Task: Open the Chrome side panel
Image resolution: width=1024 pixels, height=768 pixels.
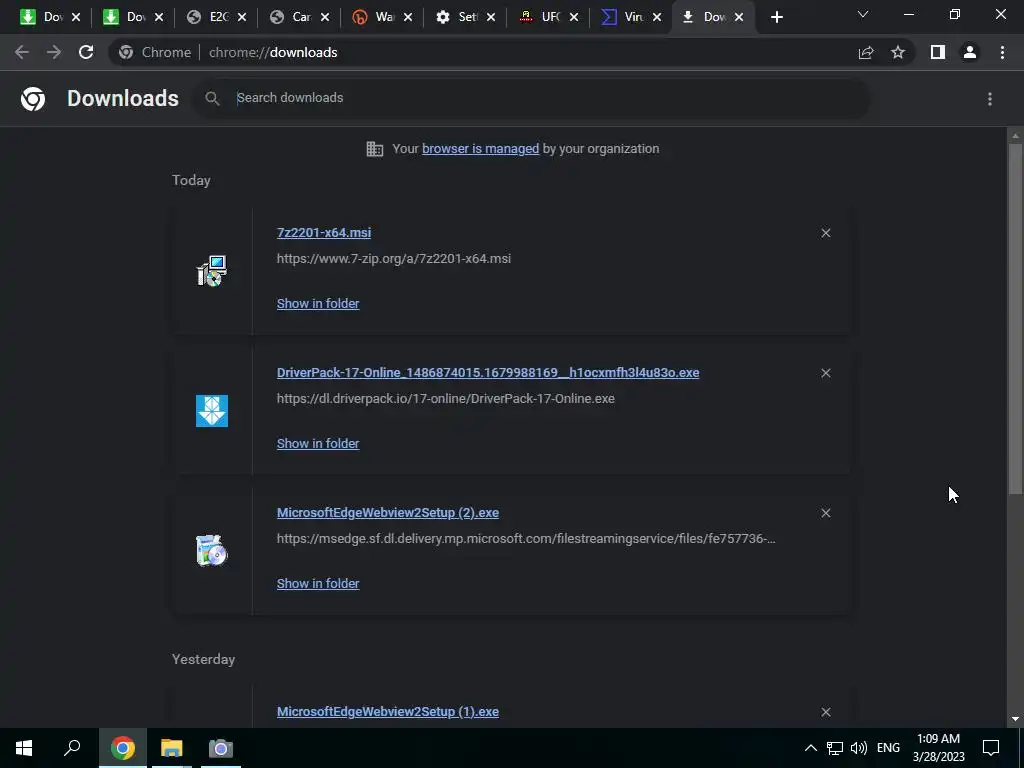Action: coord(938,52)
